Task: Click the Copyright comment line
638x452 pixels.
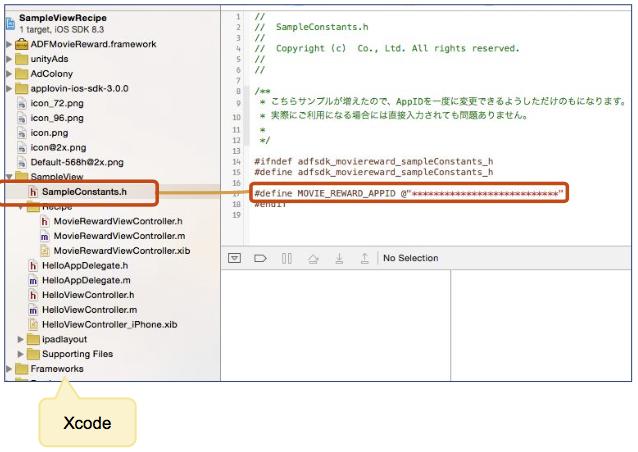Action: [x=387, y=48]
